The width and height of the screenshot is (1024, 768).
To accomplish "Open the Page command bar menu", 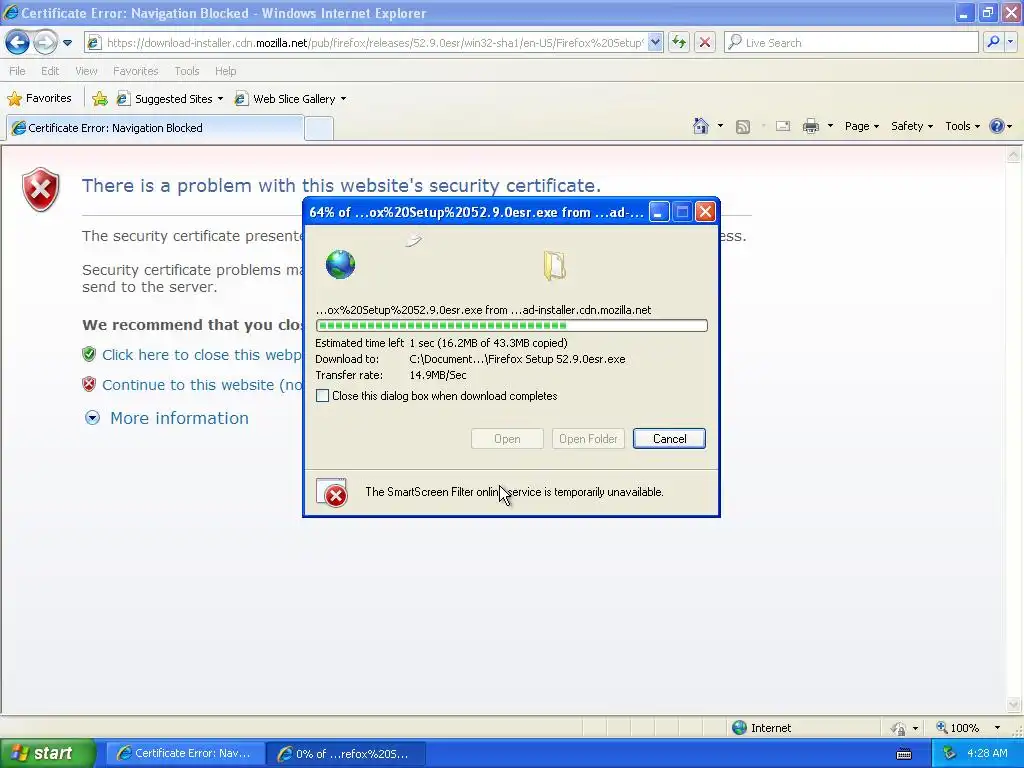I will pyautogui.click(x=861, y=126).
